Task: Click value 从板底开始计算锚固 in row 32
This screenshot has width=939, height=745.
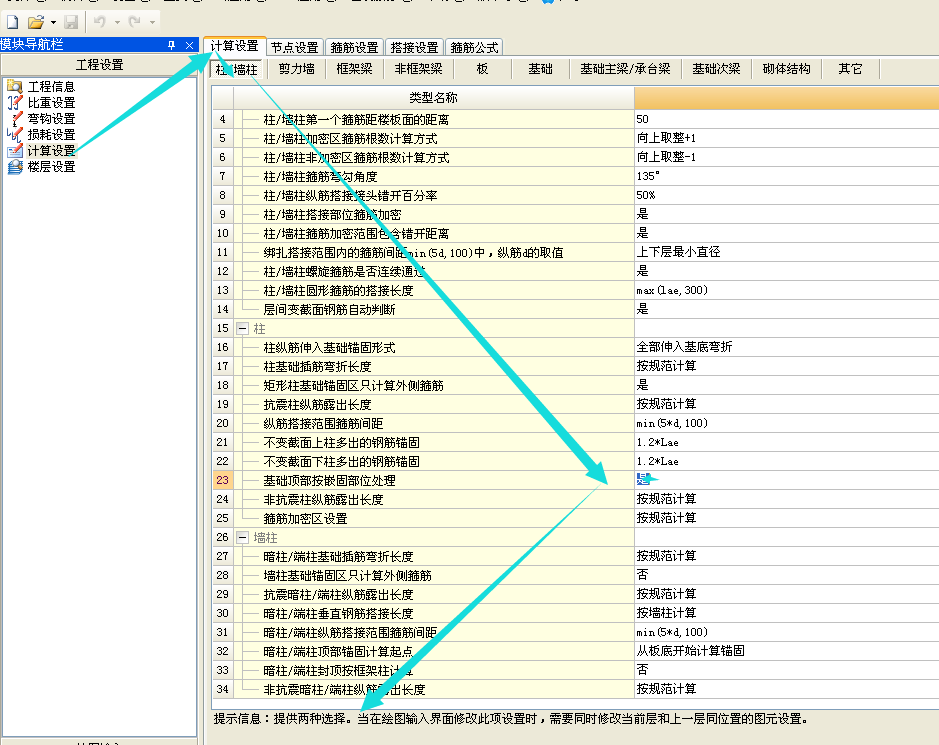Action: (x=690, y=651)
